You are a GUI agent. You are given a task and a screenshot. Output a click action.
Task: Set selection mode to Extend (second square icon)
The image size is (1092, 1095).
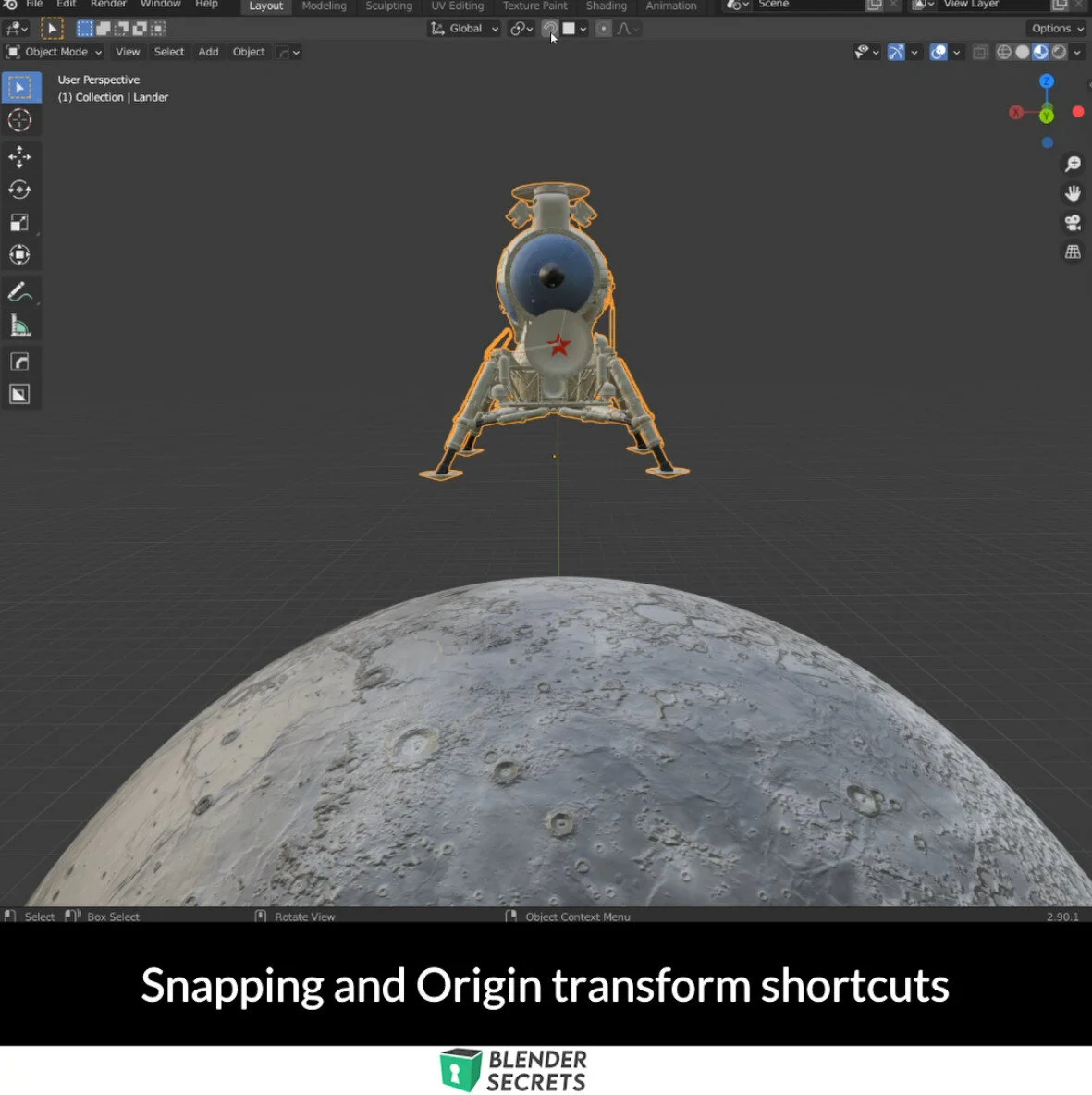tap(103, 29)
